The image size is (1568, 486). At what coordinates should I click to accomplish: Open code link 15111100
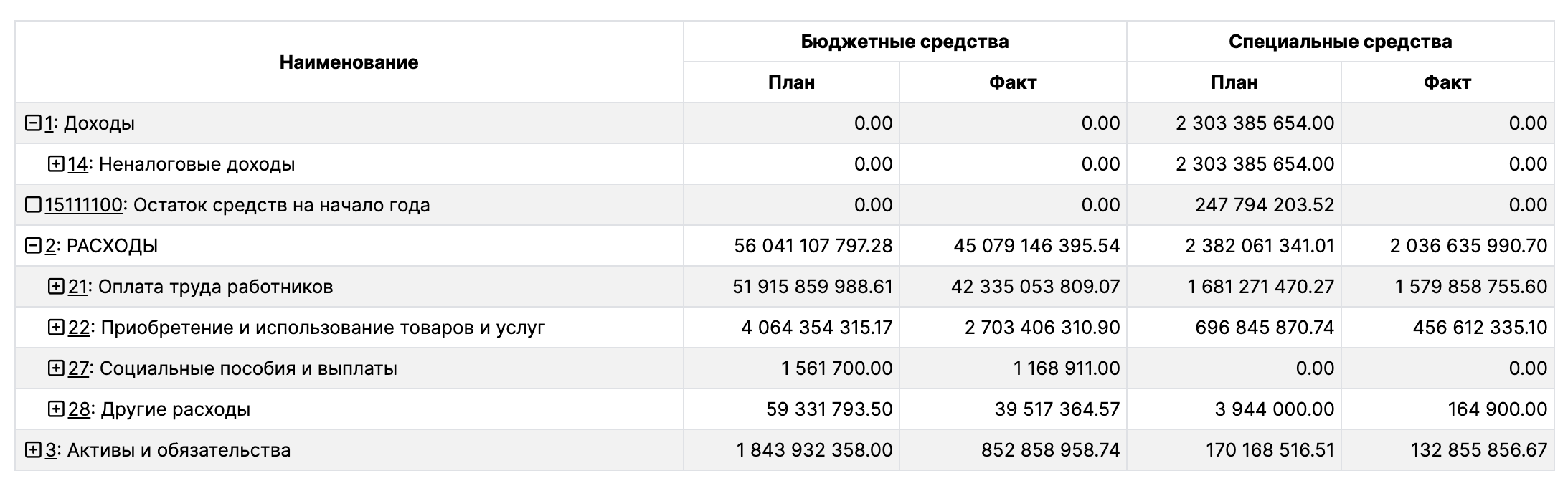click(83, 205)
